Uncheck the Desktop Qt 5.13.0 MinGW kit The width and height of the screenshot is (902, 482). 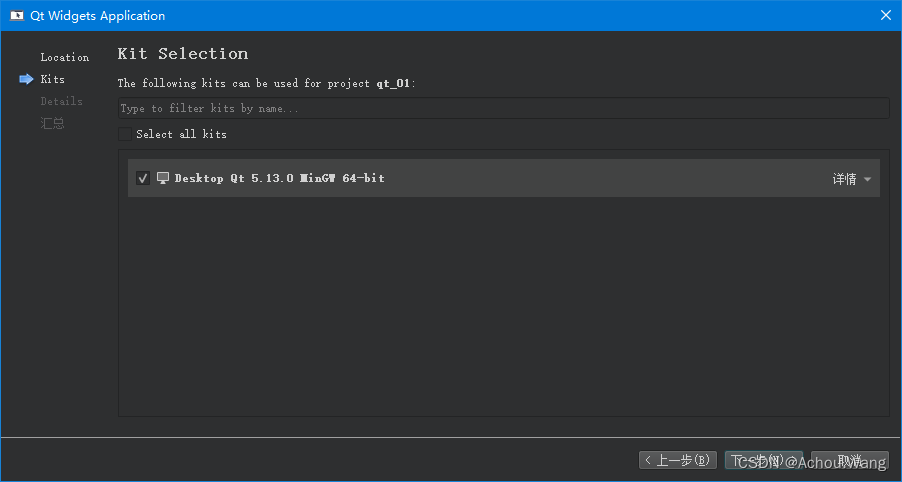click(143, 178)
